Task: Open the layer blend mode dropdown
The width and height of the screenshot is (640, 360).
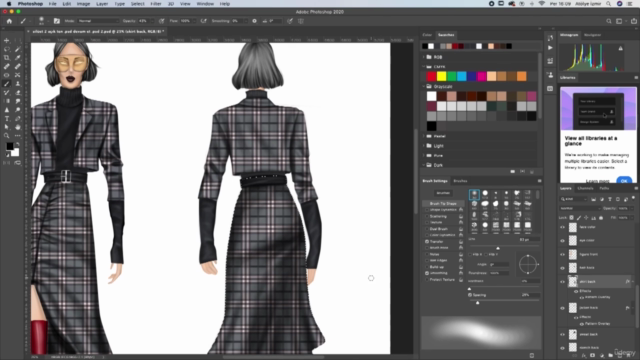Action: [580, 208]
